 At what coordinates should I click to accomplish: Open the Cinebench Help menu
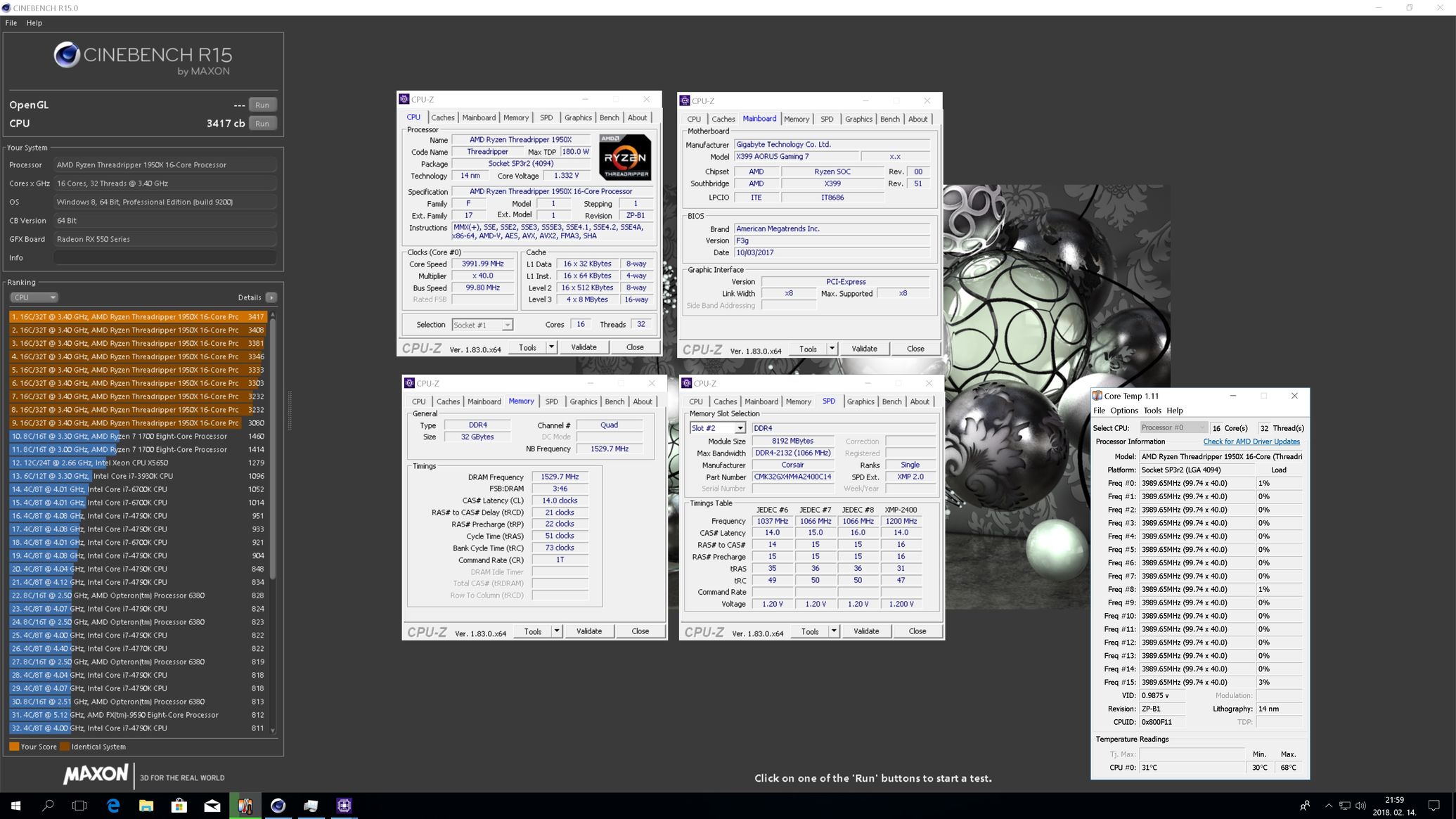click(x=34, y=22)
